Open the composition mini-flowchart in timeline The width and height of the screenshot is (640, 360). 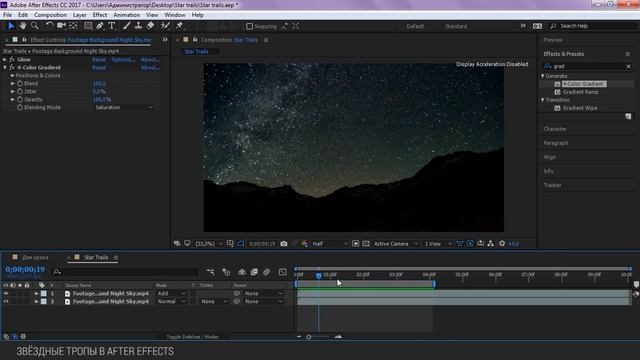point(210,272)
